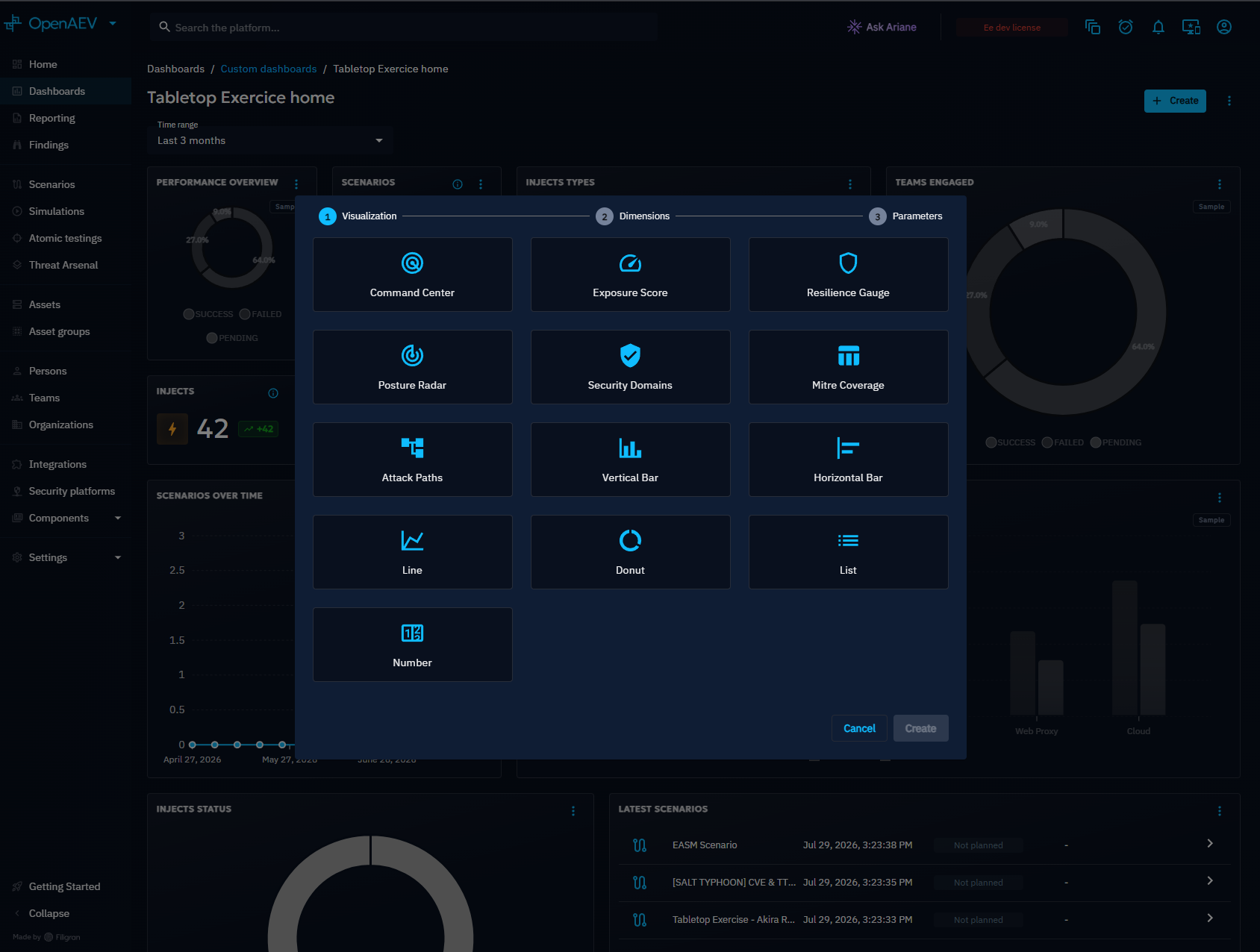This screenshot has width=1260, height=952.
Task: Focus the platform search field
Action: (403, 28)
